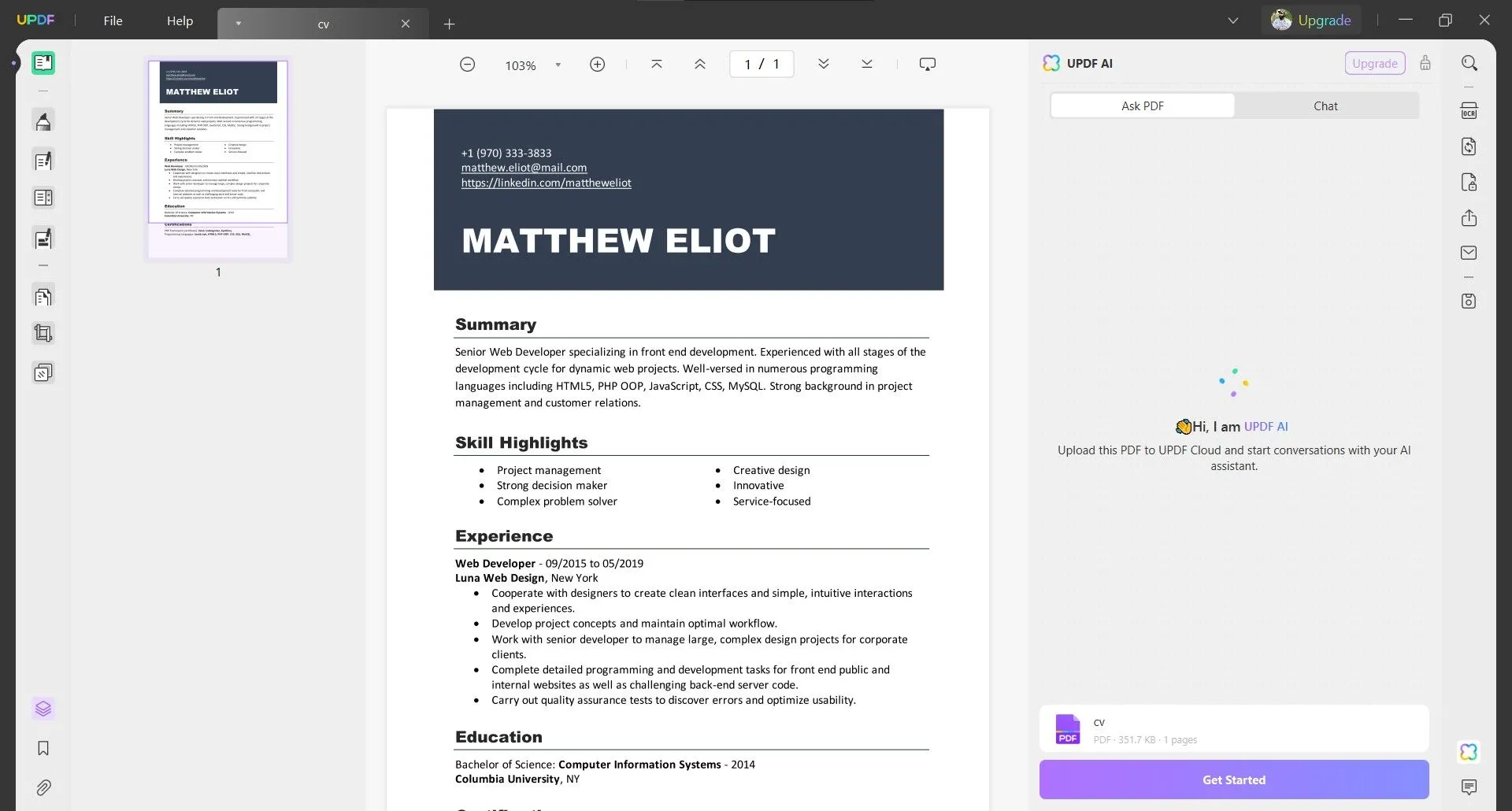Run OCR on the document

tap(1469, 110)
